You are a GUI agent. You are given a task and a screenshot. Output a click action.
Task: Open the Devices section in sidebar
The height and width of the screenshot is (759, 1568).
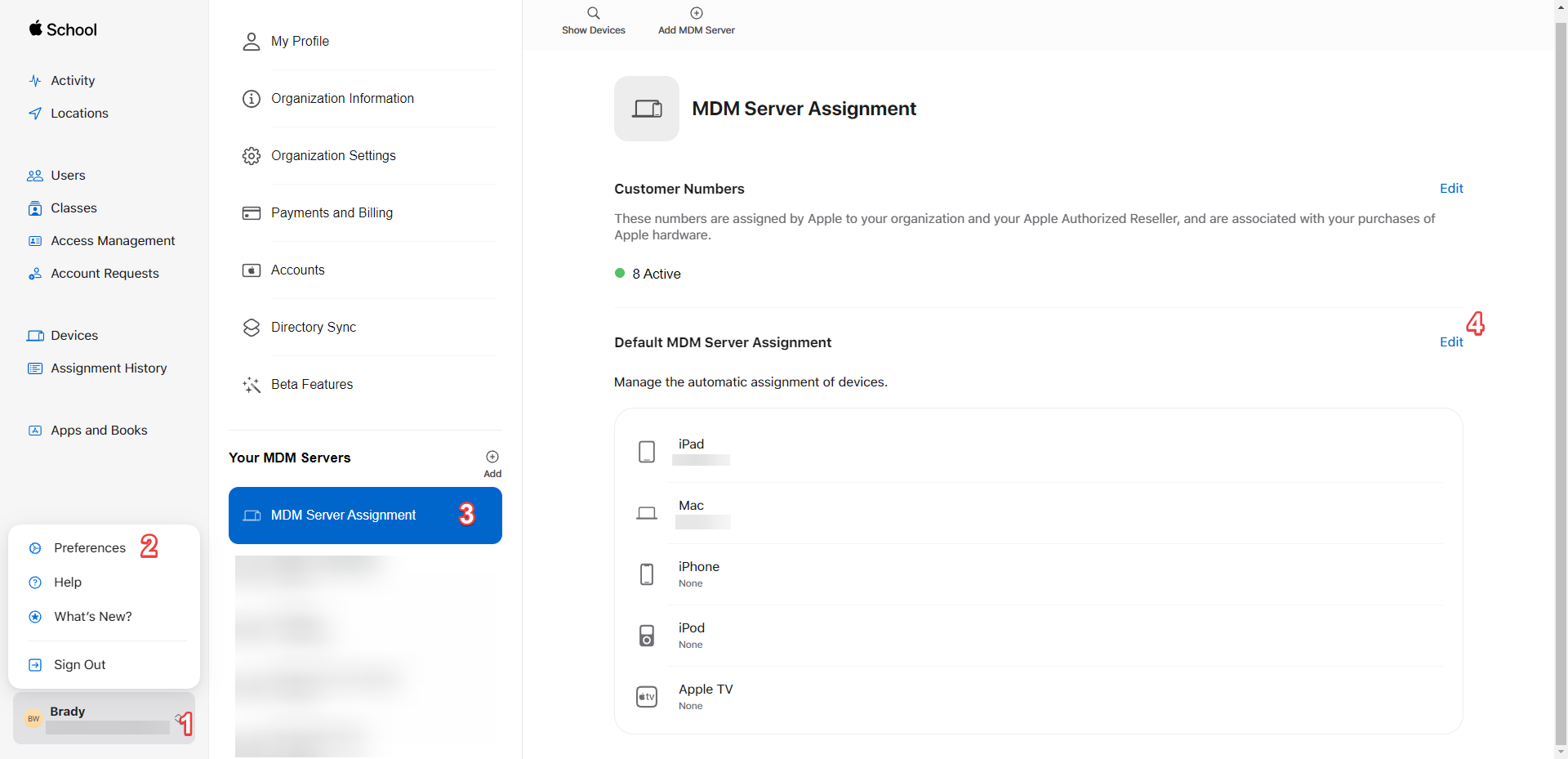pos(73,335)
